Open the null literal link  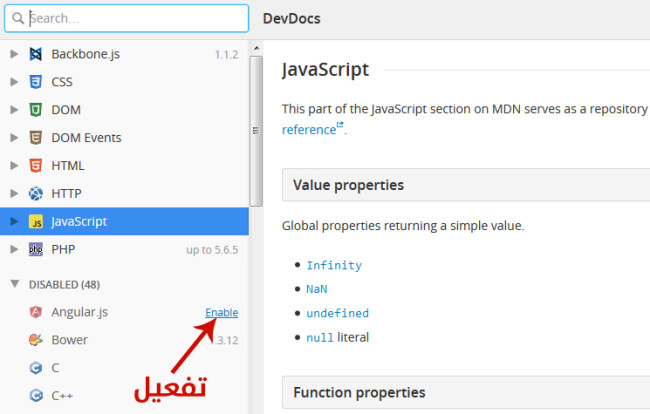tap(320, 337)
